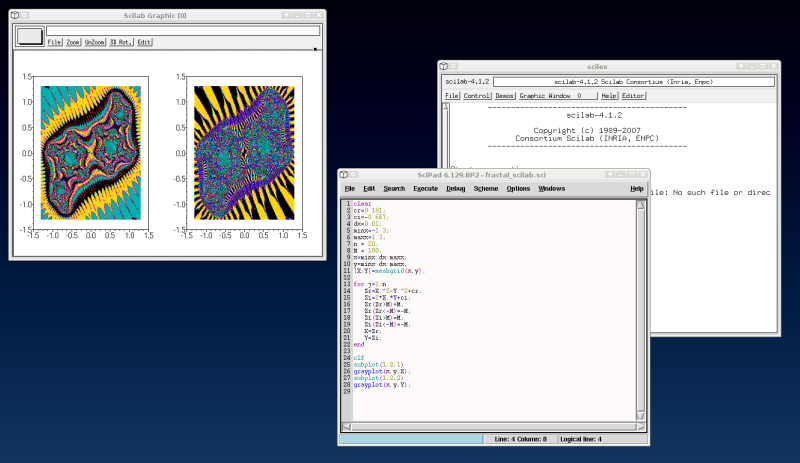Click SciPad vertical scrollbar down arrow
This screenshot has height=463, width=800.
click(641, 416)
